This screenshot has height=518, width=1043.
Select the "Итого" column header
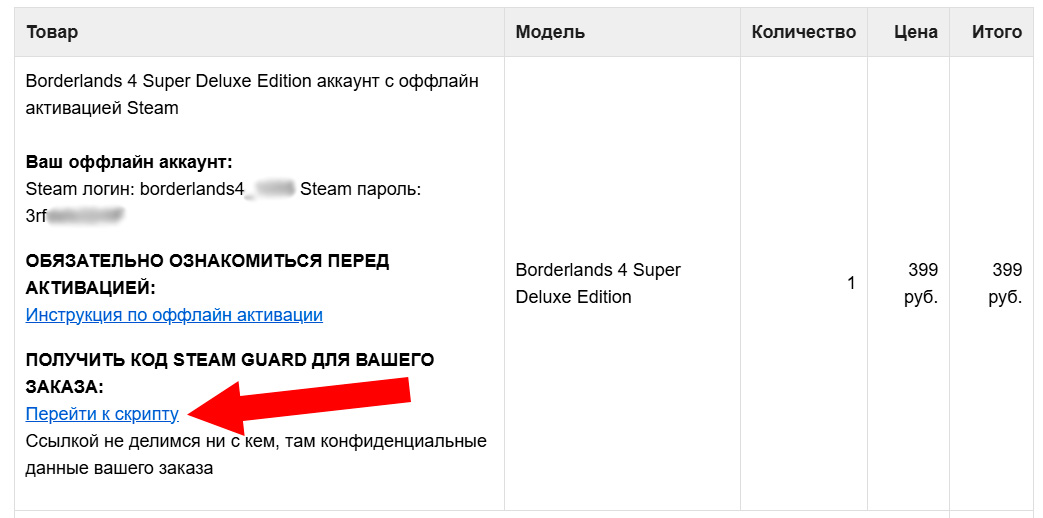pyautogui.click(x=996, y=32)
